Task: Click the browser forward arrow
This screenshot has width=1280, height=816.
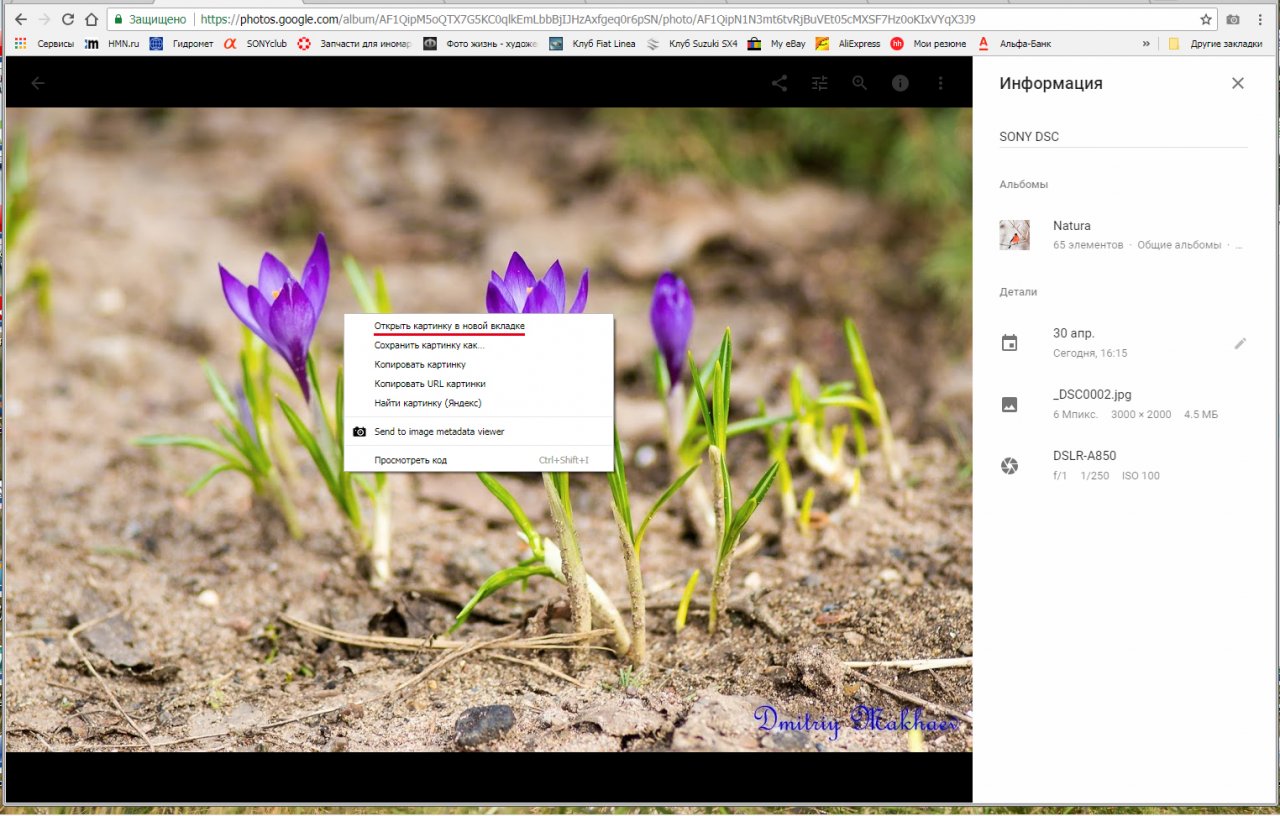Action: [x=44, y=19]
